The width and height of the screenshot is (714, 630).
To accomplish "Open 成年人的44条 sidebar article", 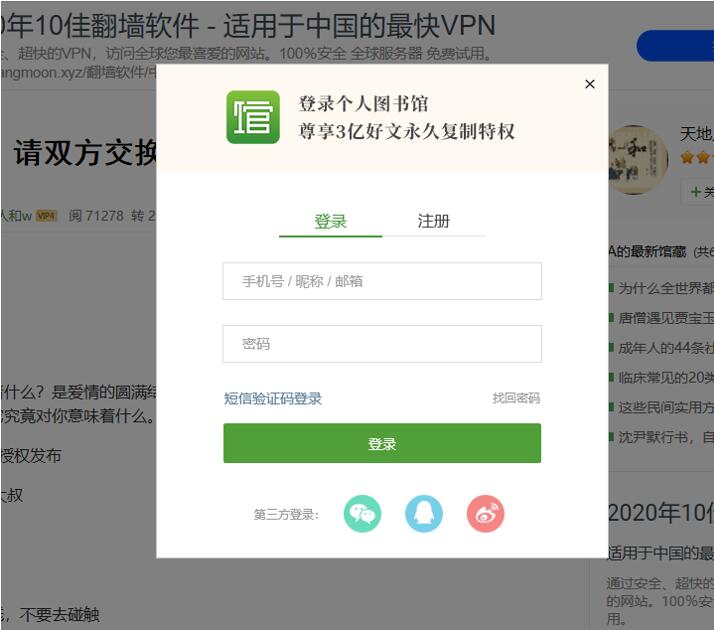I will 665,348.
